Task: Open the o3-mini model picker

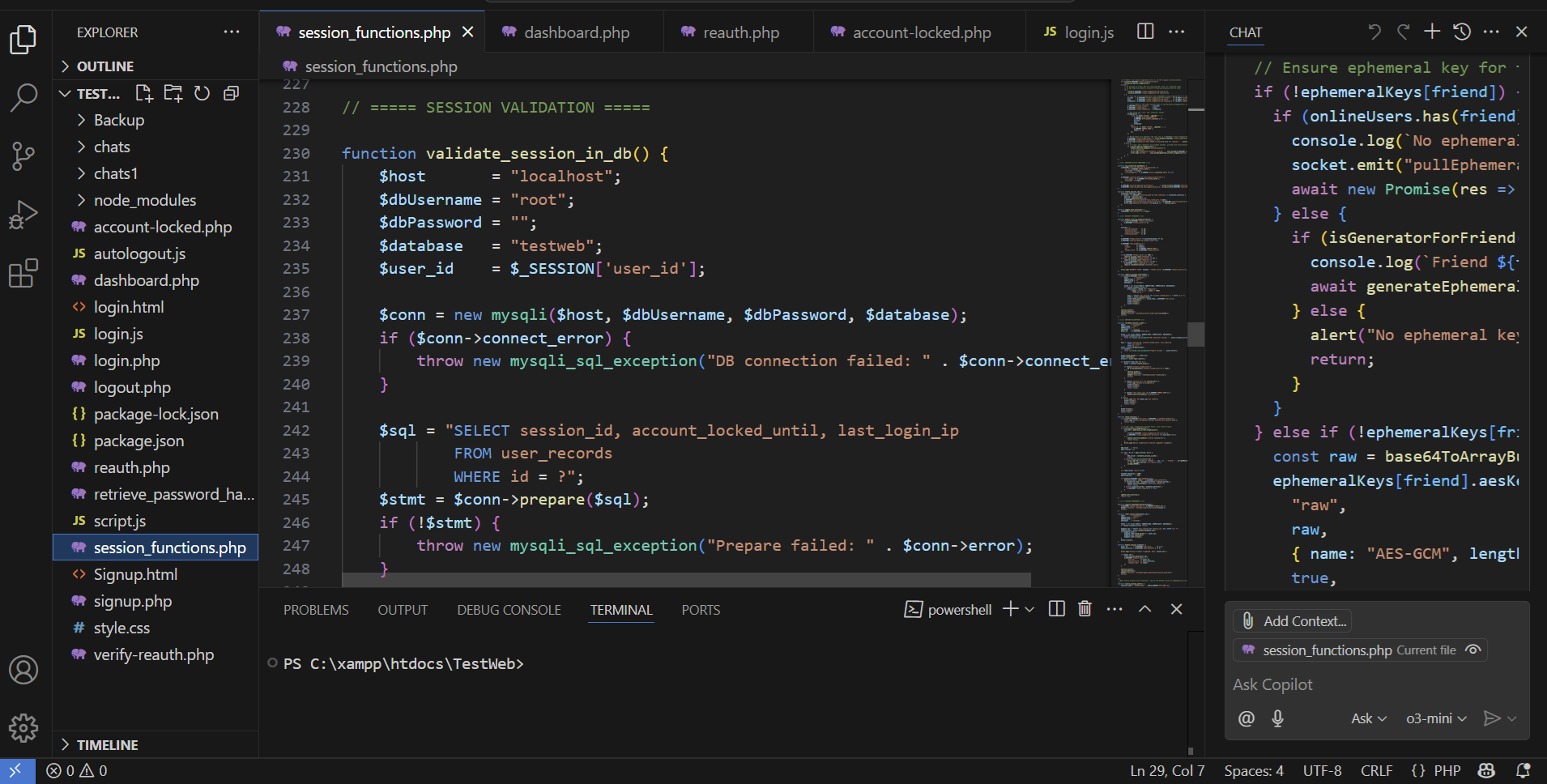Action: (1436, 718)
